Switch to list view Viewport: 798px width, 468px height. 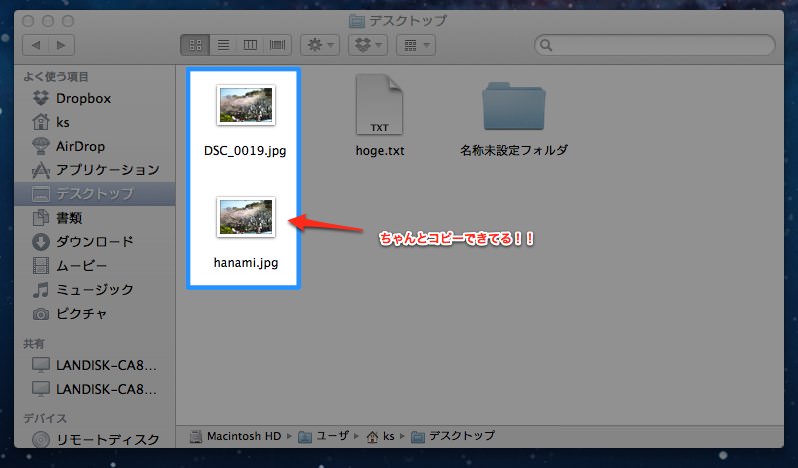point(223,45)
